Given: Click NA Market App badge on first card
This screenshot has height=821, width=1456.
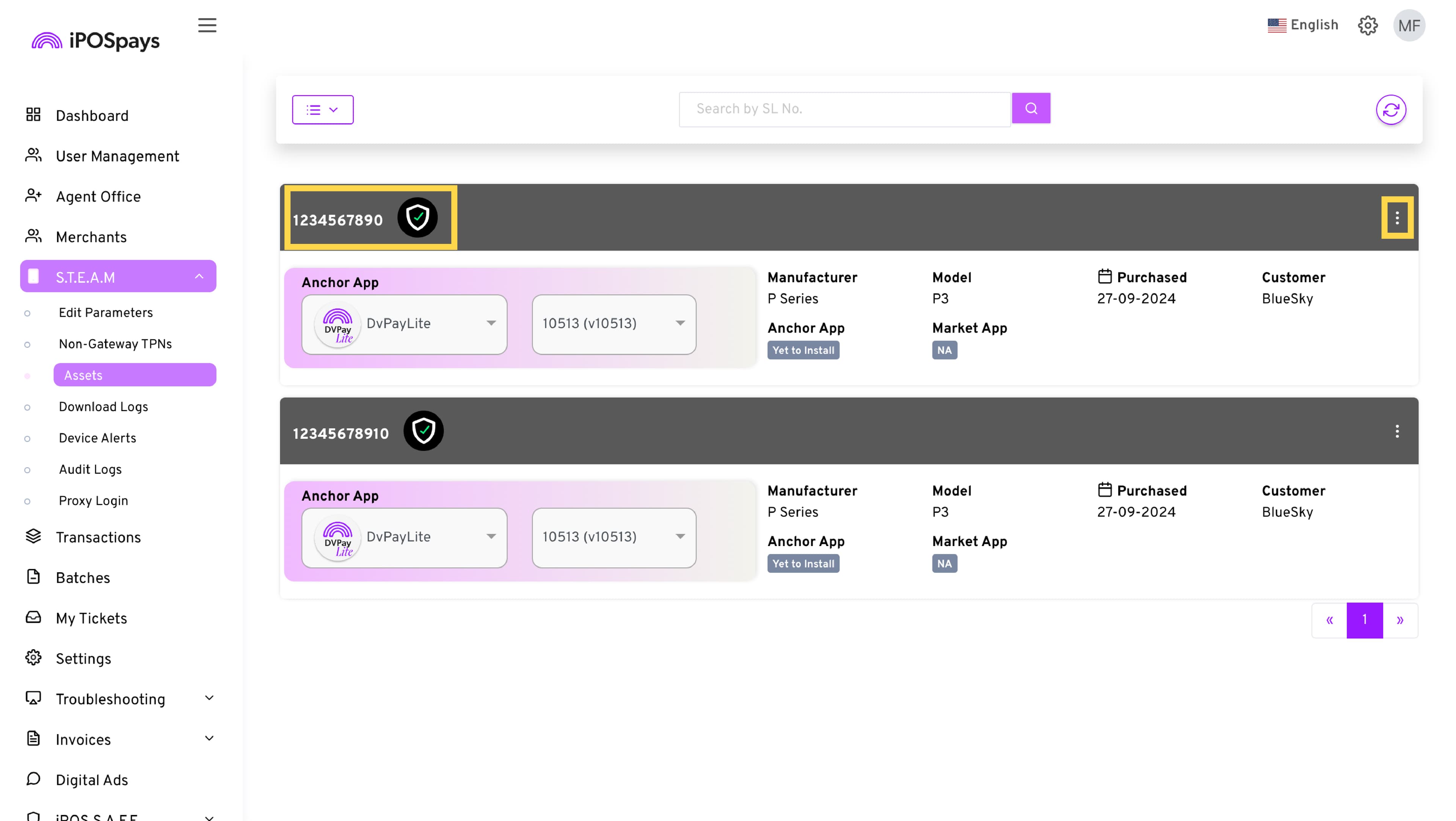Looking at the screenshot, I should [945, 350].
